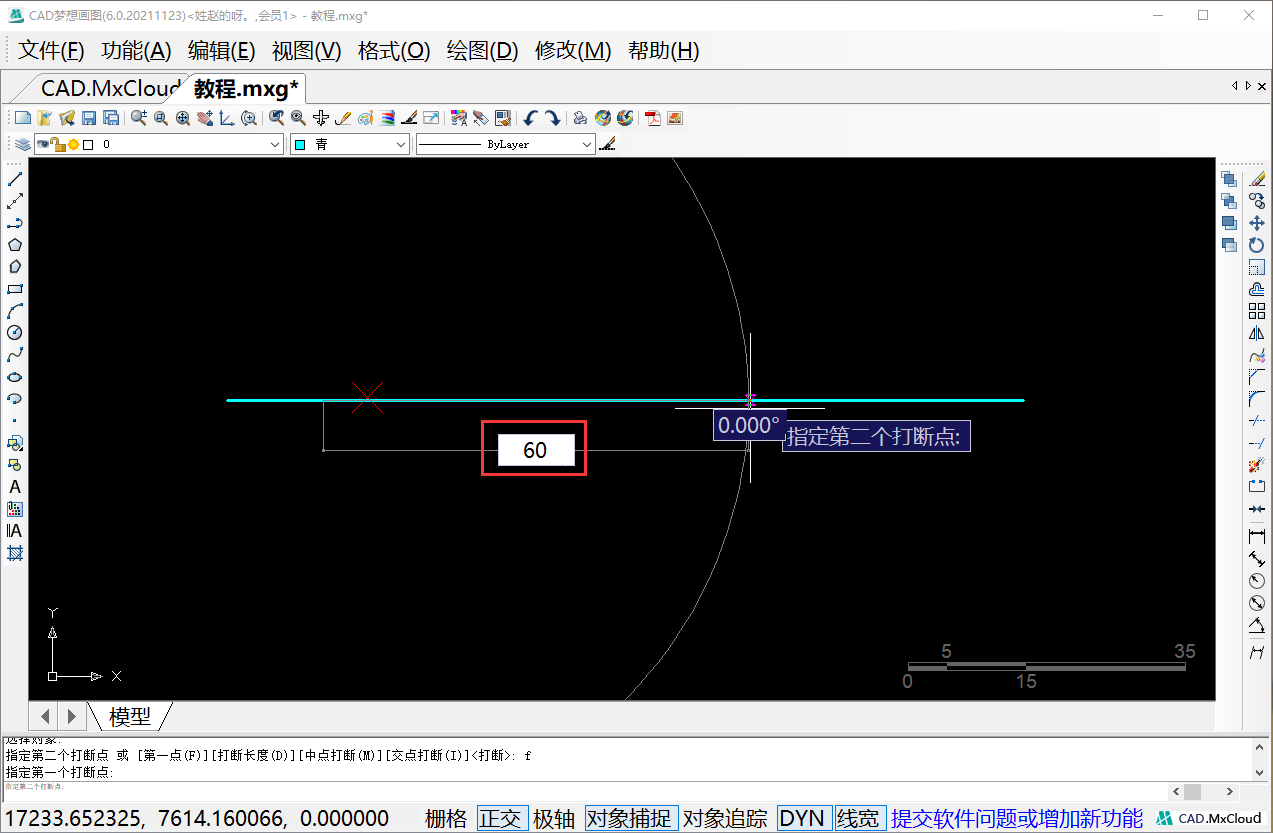This screenshot has width=1273, height=833.
Task: Select the Angular dimension tool
Action: [x=1257, y=625]
